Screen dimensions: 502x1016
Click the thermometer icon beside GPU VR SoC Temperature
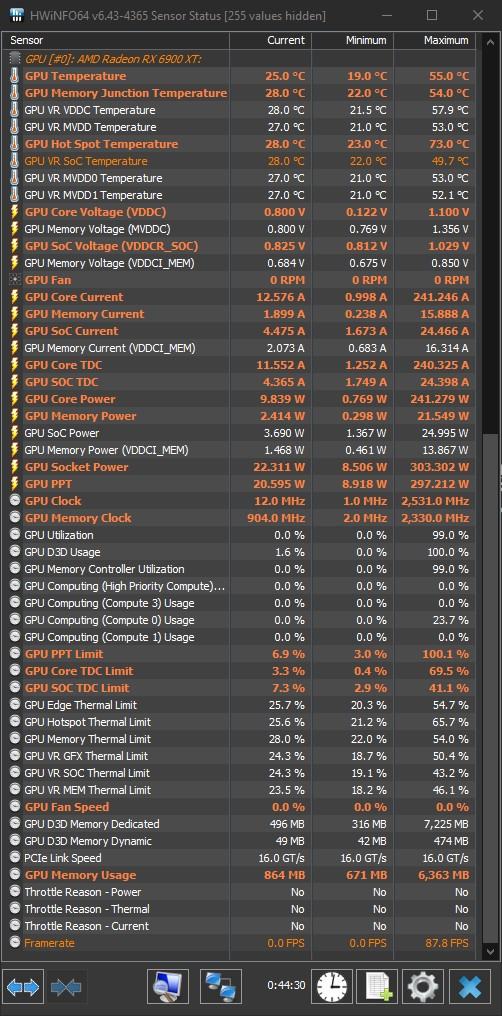pos(15,161)
